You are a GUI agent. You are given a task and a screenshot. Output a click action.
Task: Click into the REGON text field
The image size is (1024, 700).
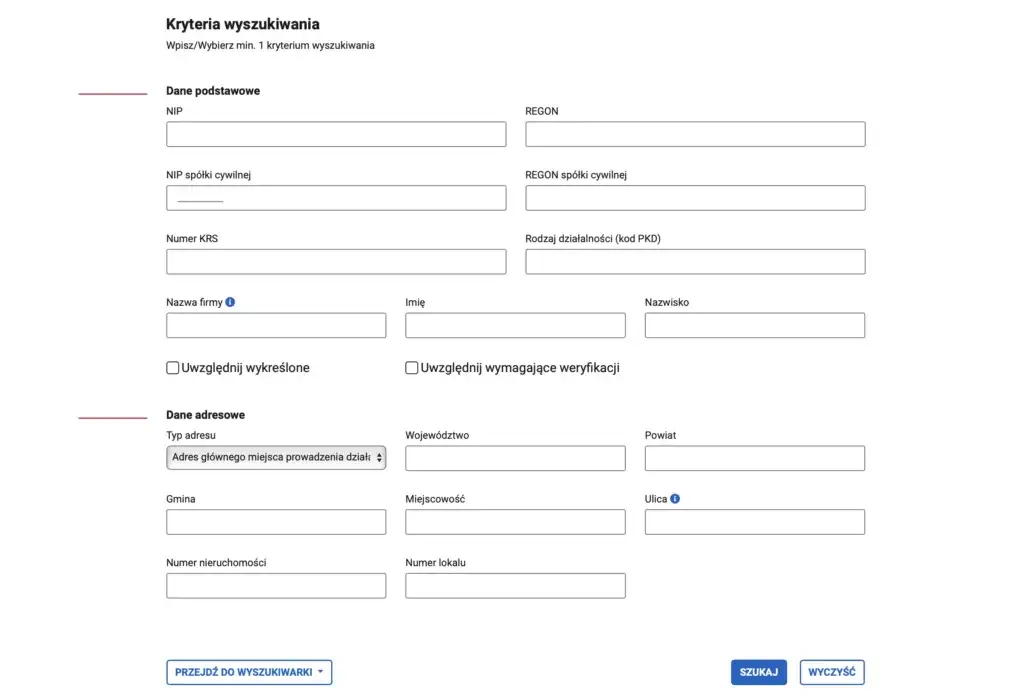(x=695, y=134)
